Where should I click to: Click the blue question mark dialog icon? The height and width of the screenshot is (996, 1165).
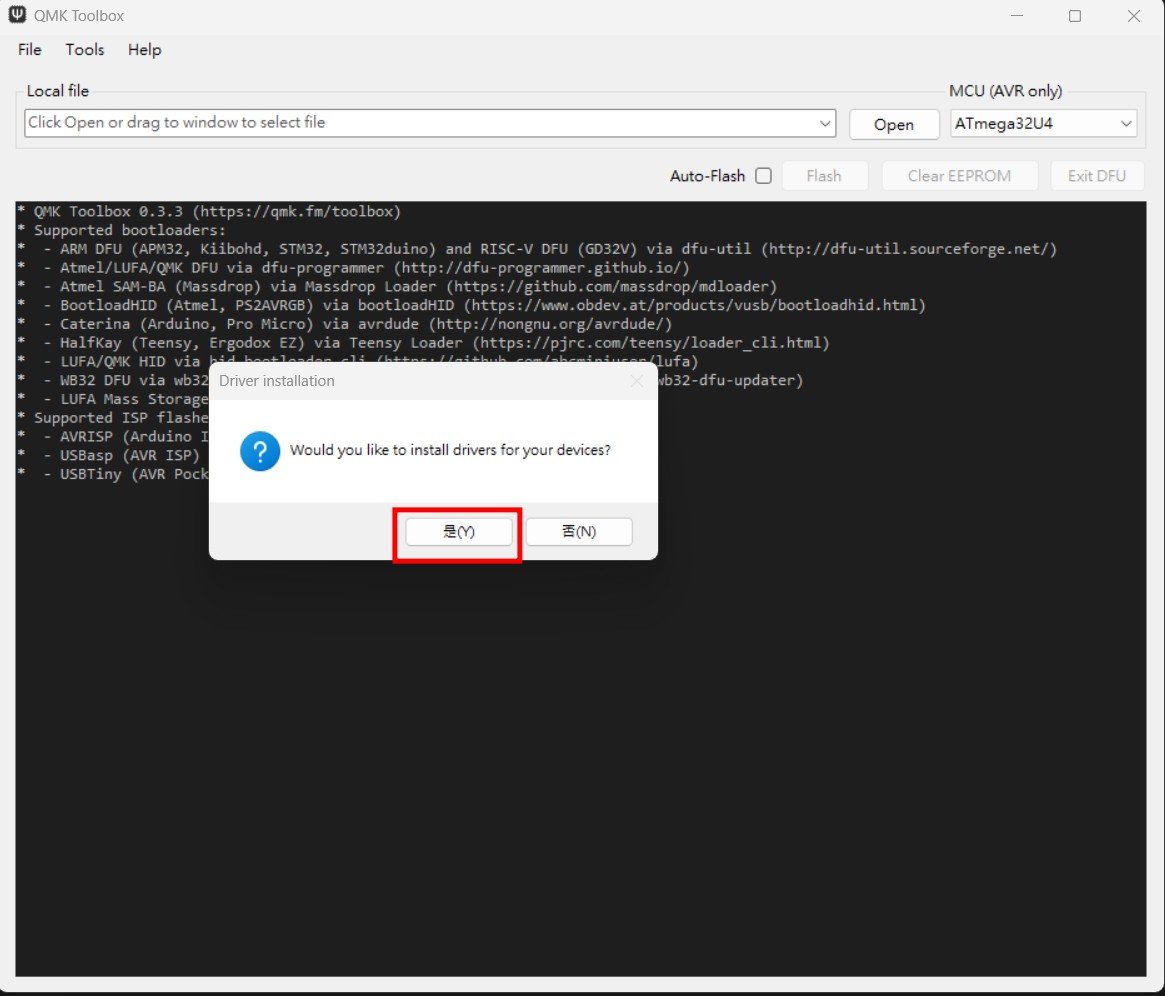[x=260, y=451]
